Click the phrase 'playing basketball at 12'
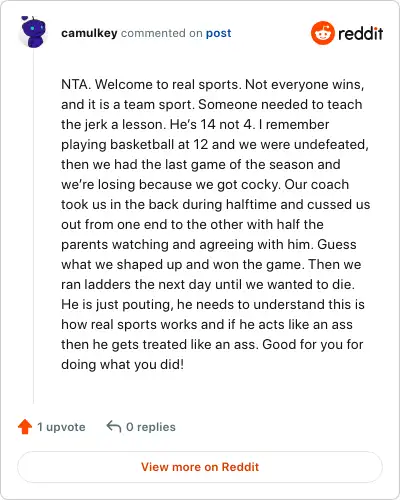This screenshot has width=400, height=500. tap(135, 145)
